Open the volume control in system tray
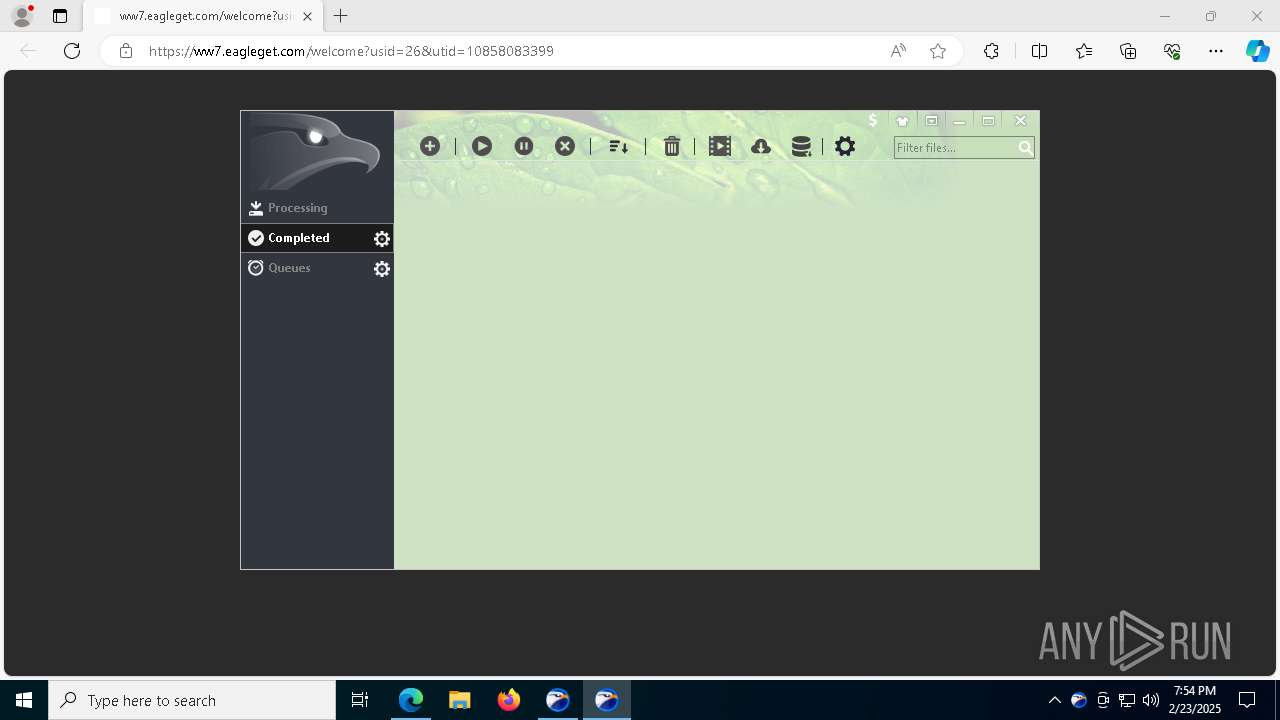This screenshot has height=720, width=1280. [x=1151, y=700]
